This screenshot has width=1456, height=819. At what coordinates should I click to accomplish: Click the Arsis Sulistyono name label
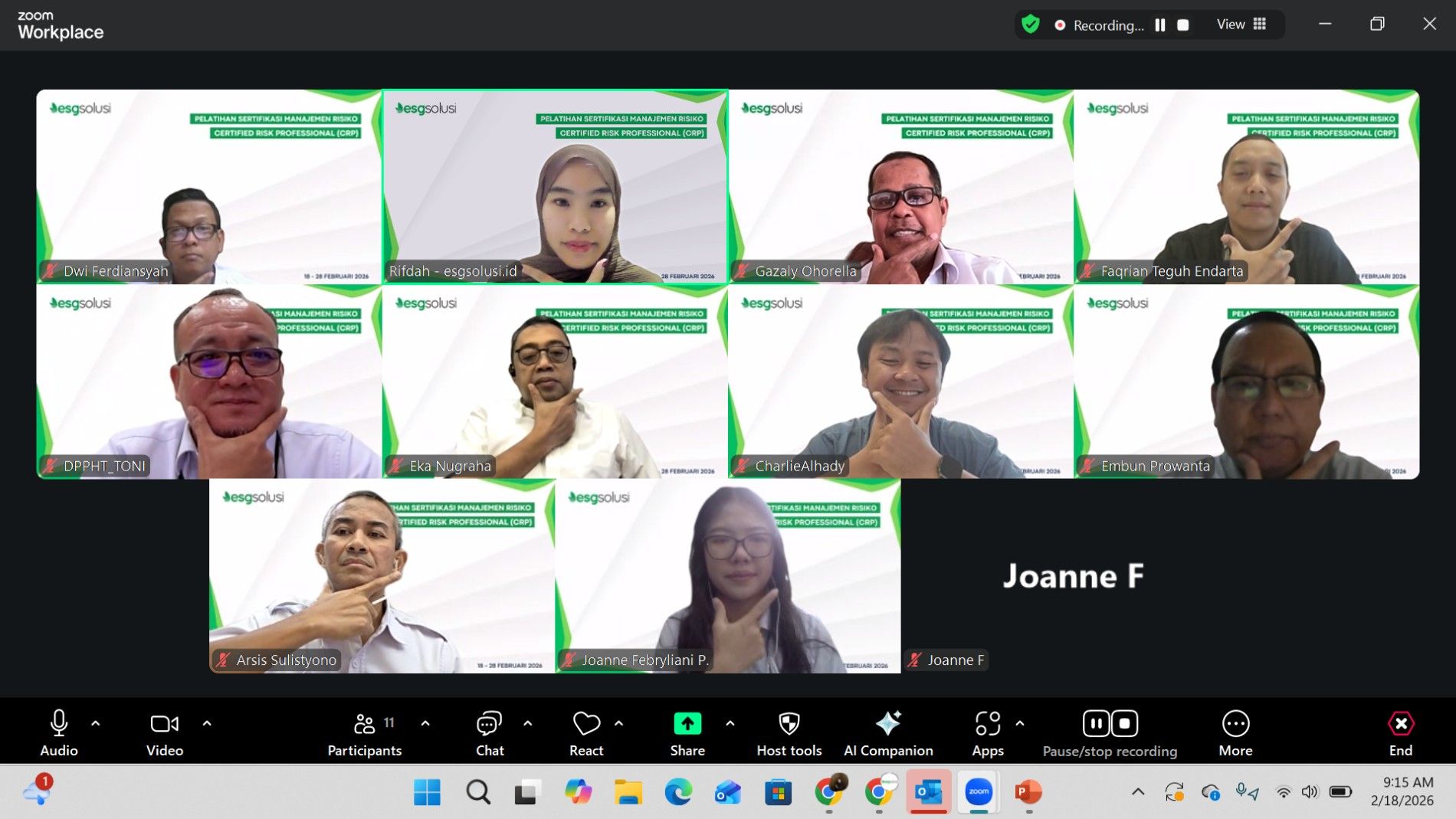286,660
